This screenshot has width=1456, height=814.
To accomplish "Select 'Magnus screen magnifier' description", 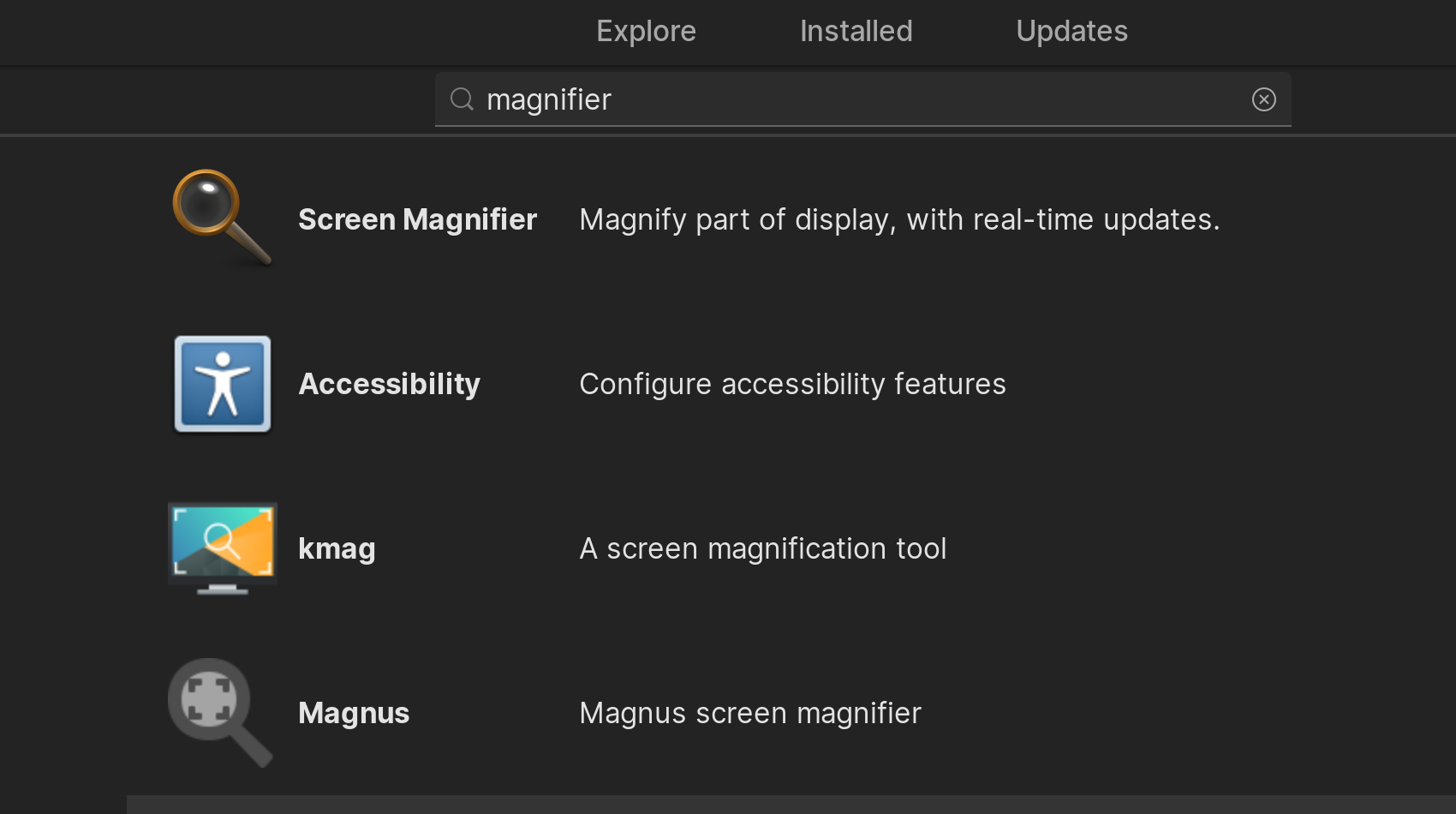I will (x=750, y=713).
